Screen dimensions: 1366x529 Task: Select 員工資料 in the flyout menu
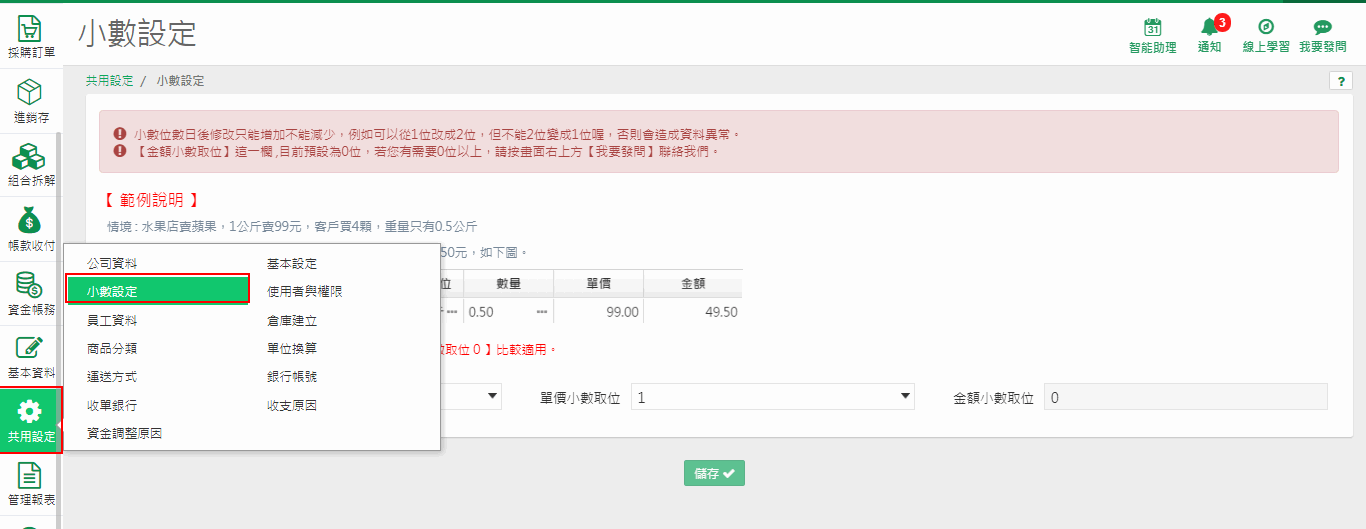(x=112, y=320)
